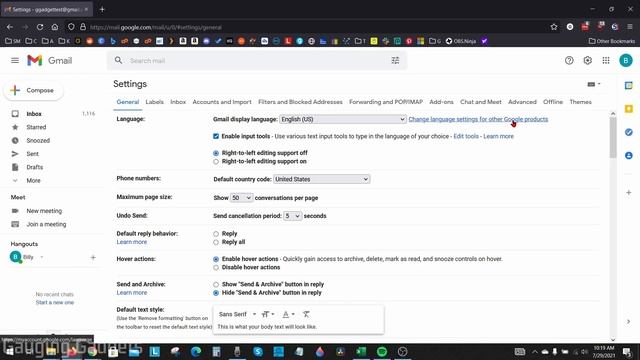Click the Gmail logo
Image resolution: width=640 pixels, height=360 pixels.
pos(49,60)
